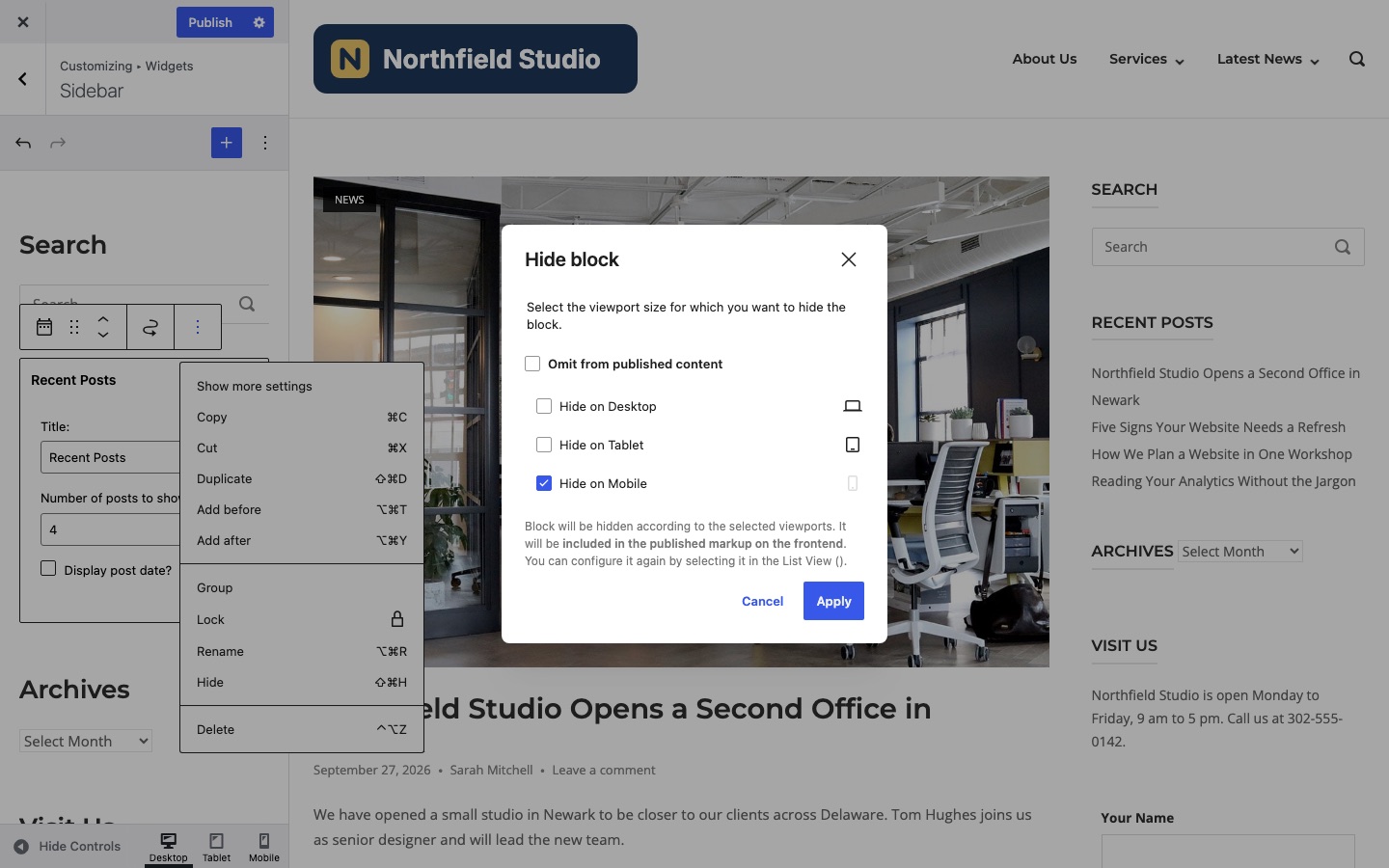1389x868 pixels.
Task: Move block up with the up arrow
Action: pos(103,318)
